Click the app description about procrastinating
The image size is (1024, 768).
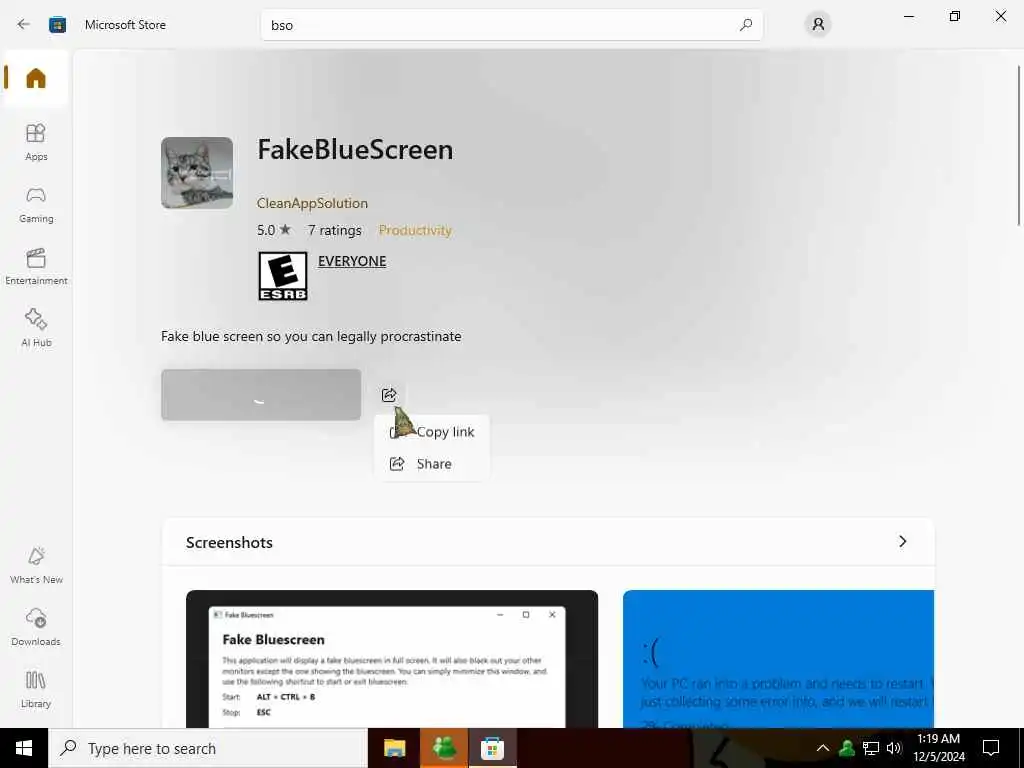[312, 336]
